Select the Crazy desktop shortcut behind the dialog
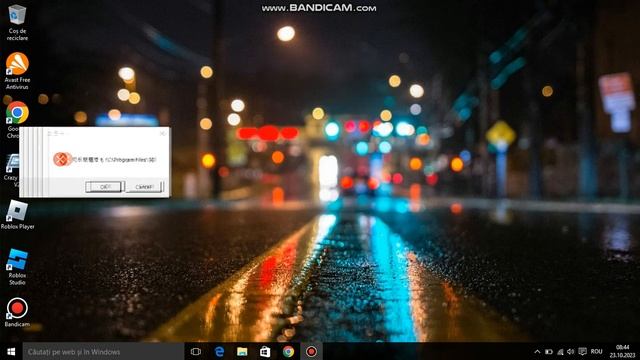Screen dimensions: 640x360 (11, 169)
